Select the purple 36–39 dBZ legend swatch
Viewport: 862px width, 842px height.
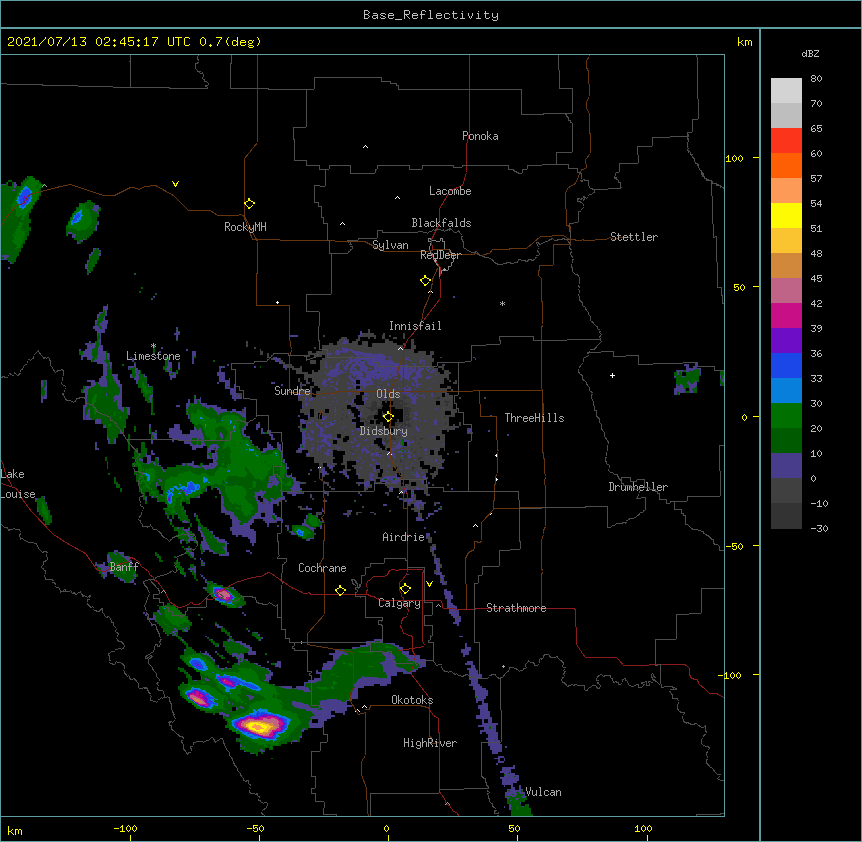(x=786, y=341)
